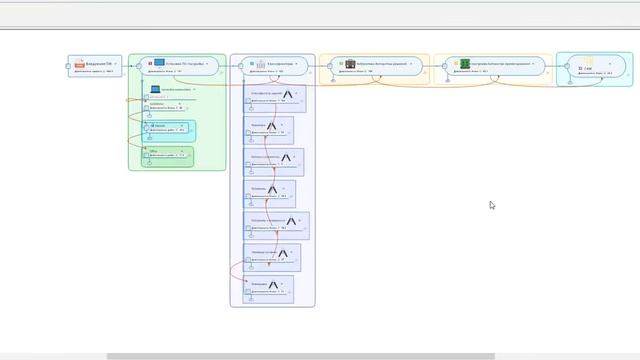Click input connector circle of briefcase node
The image size is (640, 360).
[330, 66]
